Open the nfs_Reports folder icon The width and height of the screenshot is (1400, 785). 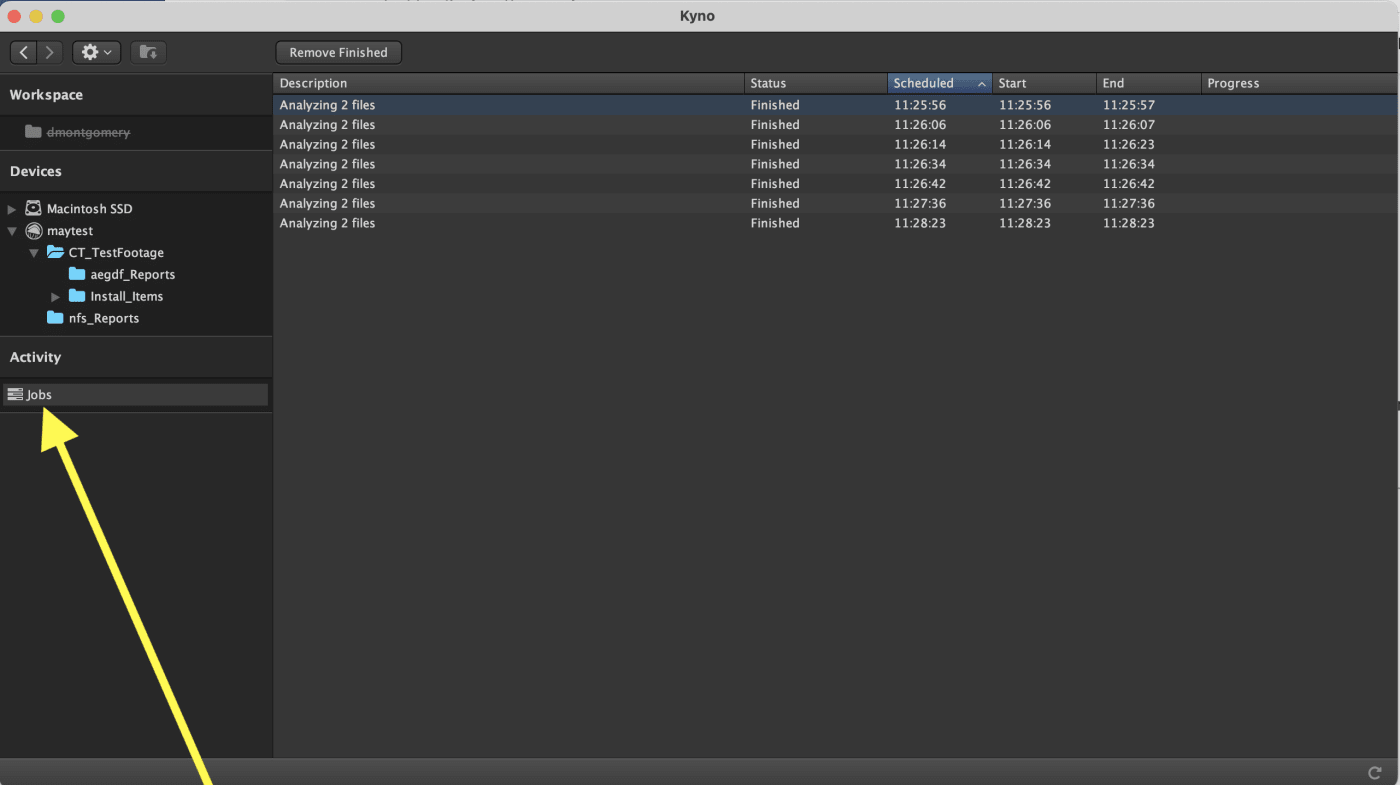55,318
